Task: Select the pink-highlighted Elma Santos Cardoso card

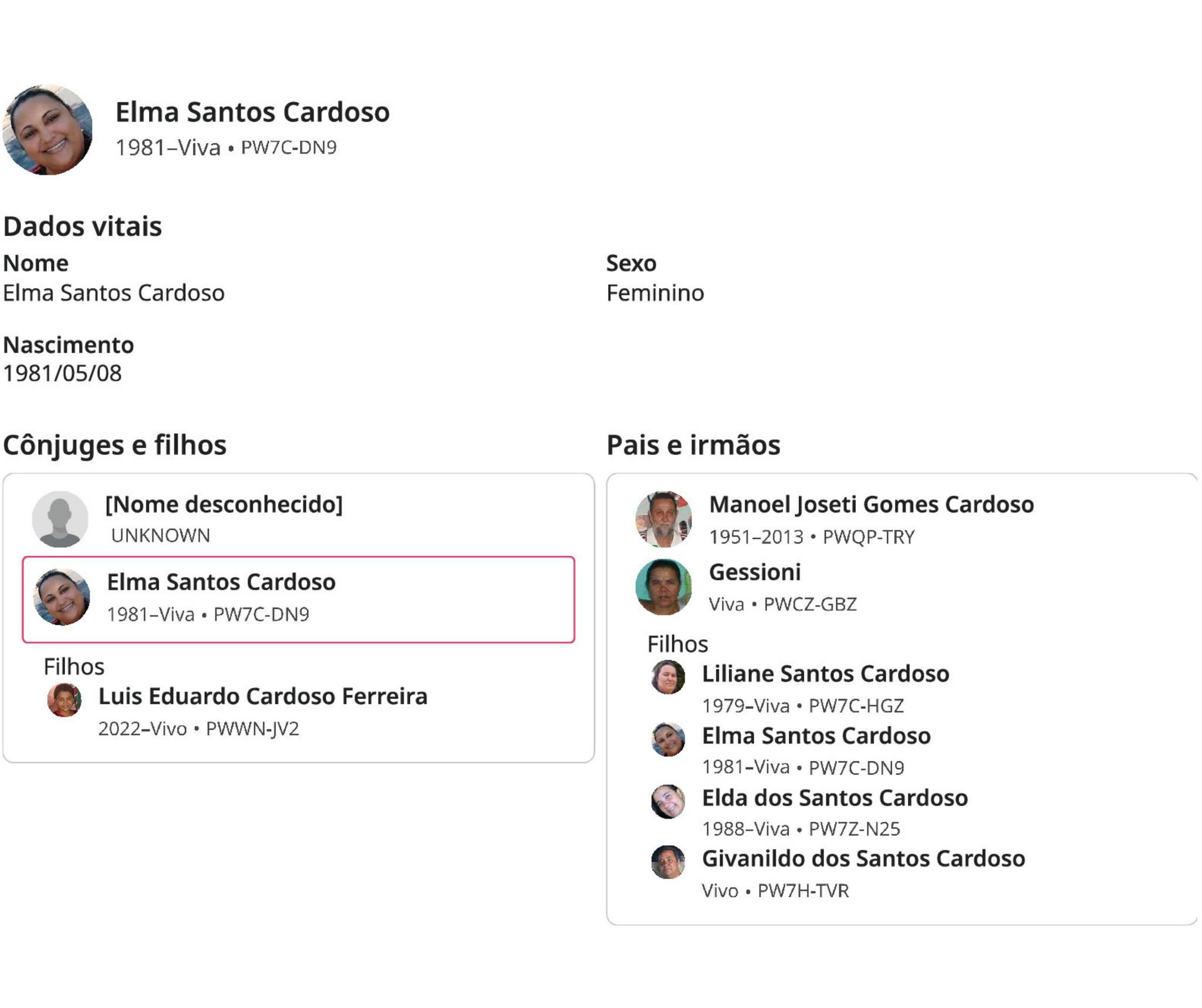Action: point(298,599)
